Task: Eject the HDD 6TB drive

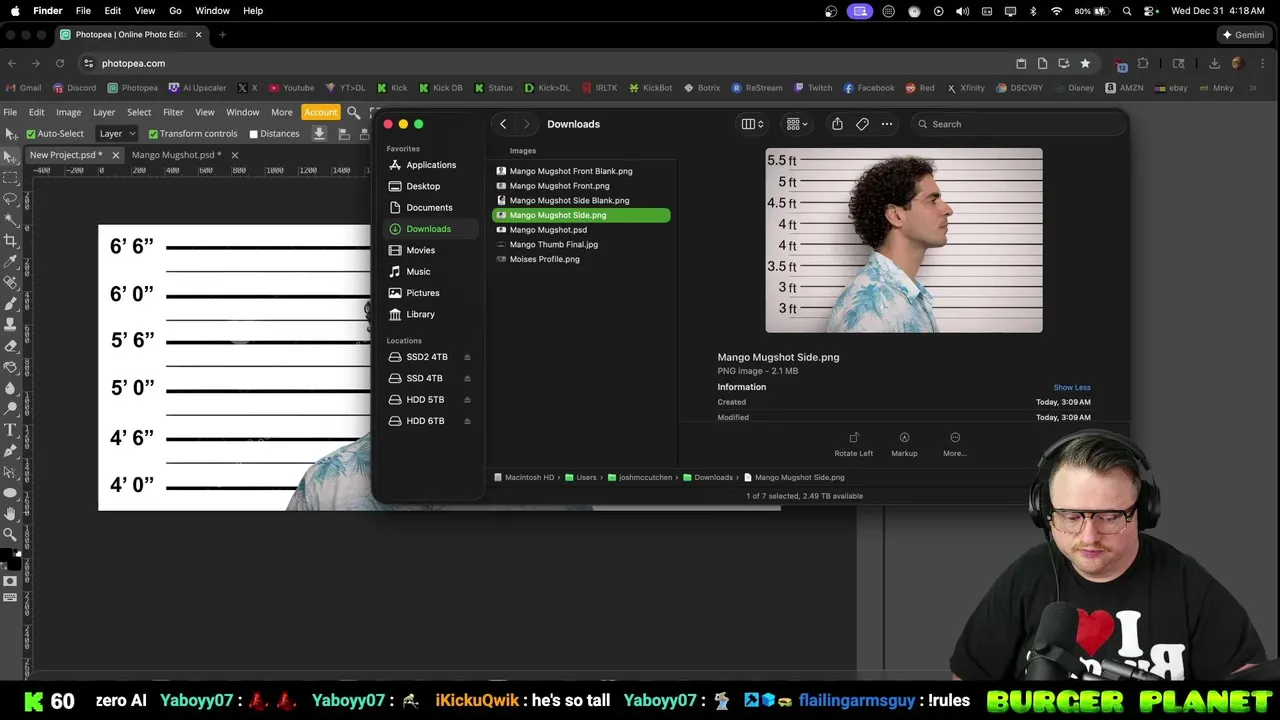Action: (467, 421)
